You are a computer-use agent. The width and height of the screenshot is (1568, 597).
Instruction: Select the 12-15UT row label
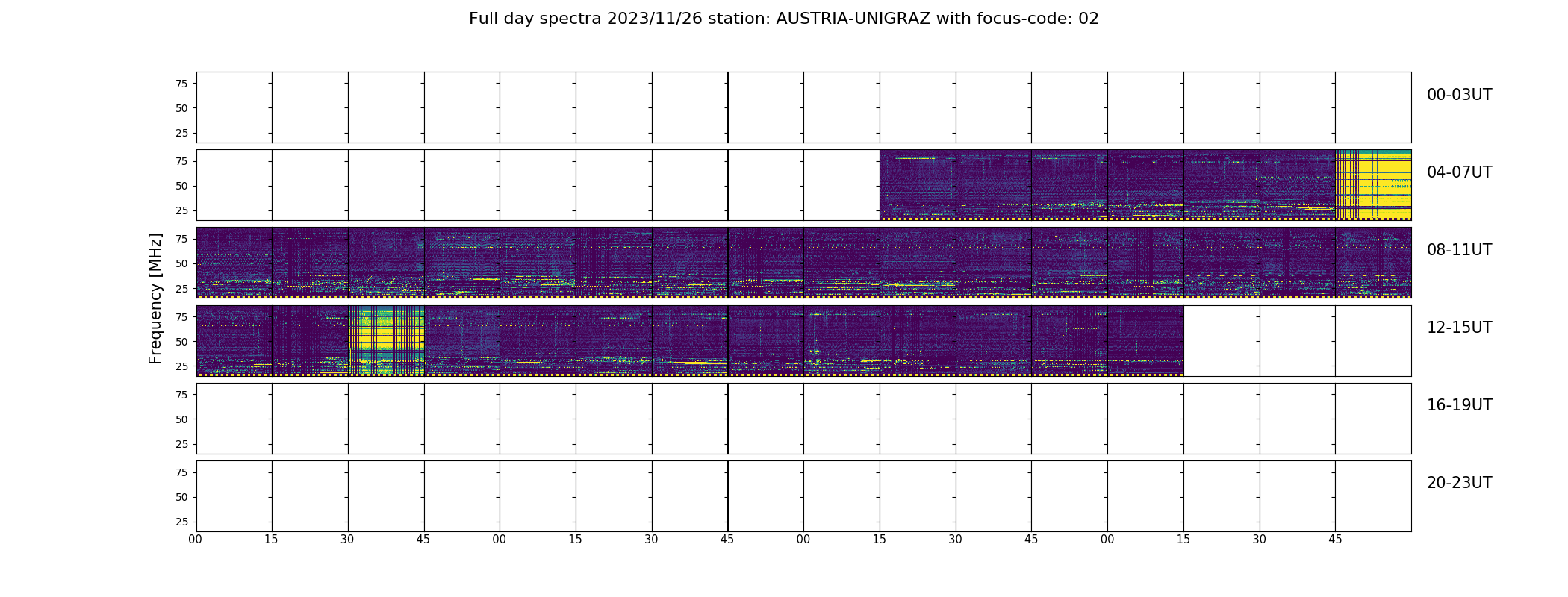point(1459,328)
